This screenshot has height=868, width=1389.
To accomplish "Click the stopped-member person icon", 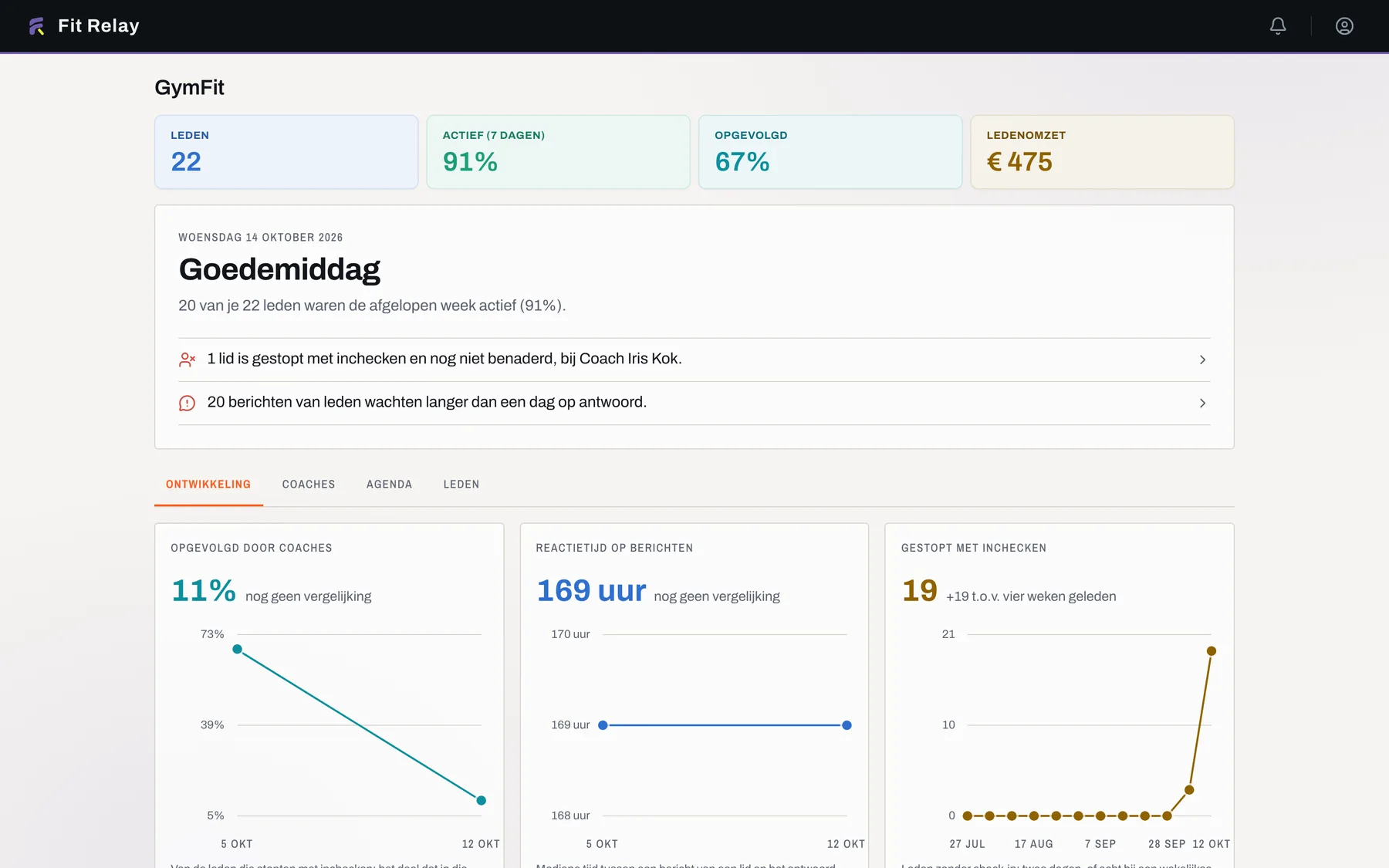I will (x=187, y=360).
